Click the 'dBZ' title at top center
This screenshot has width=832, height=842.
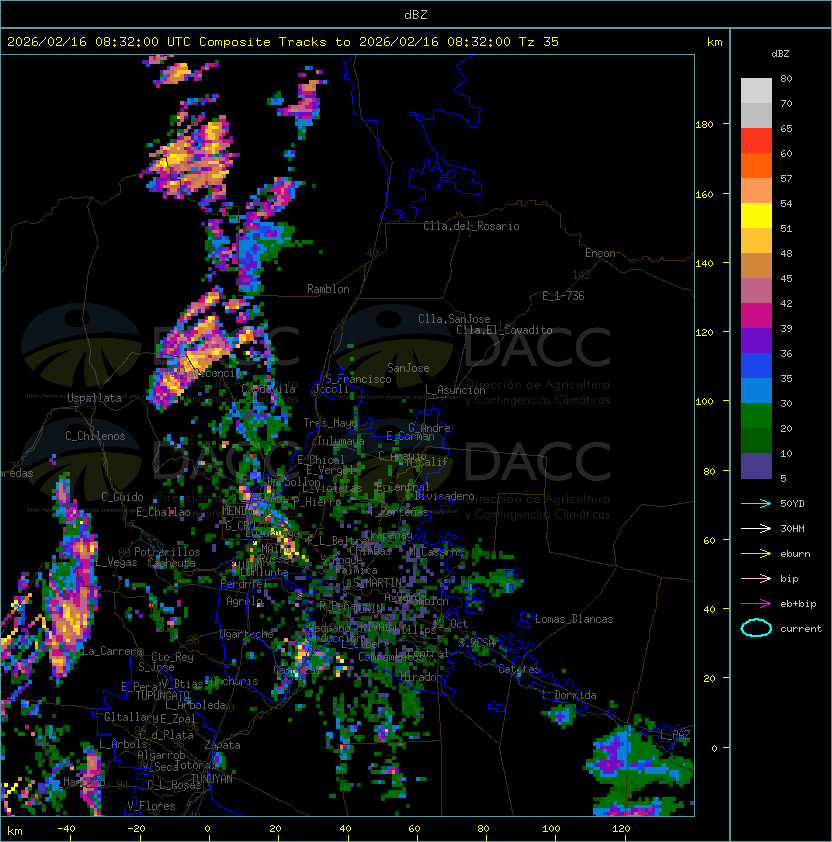coord(416,14)
